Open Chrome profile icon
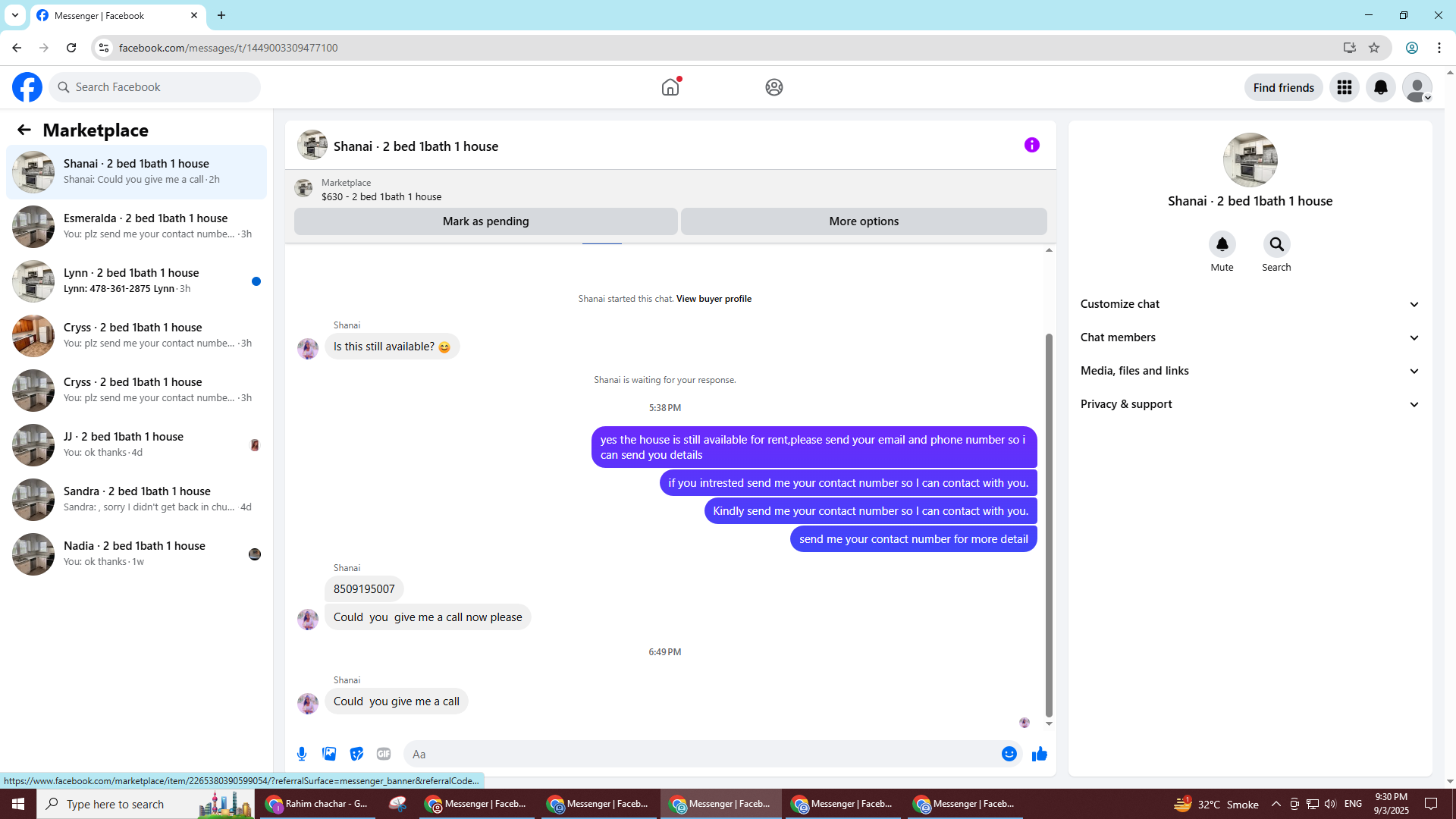 1412,48
